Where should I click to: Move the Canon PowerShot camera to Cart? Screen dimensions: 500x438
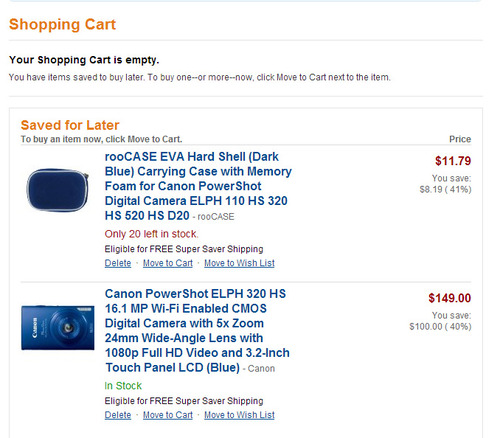click(x=168, y=415)
